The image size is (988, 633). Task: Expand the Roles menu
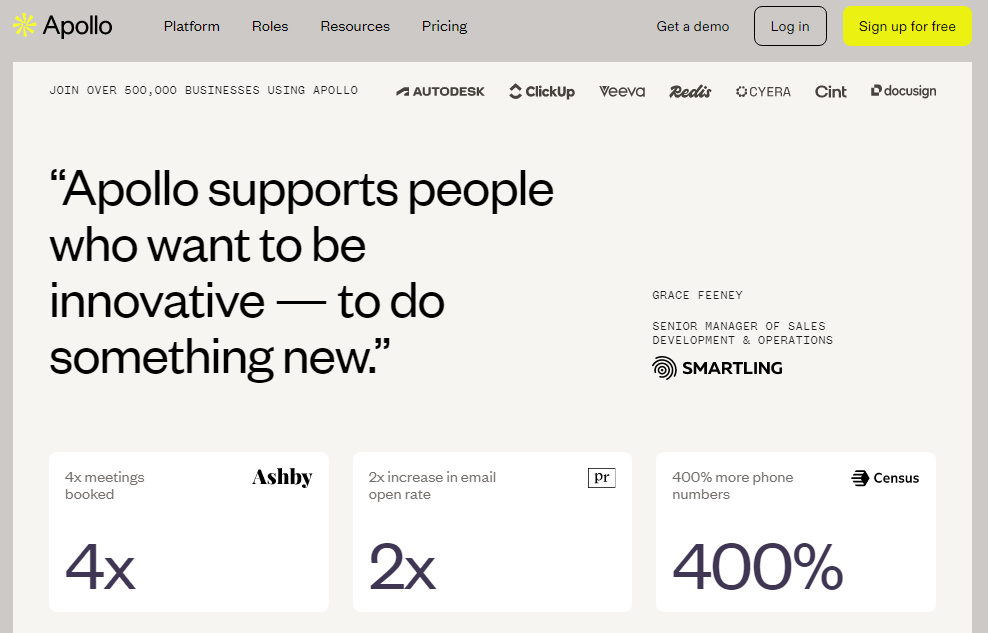point(270,26)
